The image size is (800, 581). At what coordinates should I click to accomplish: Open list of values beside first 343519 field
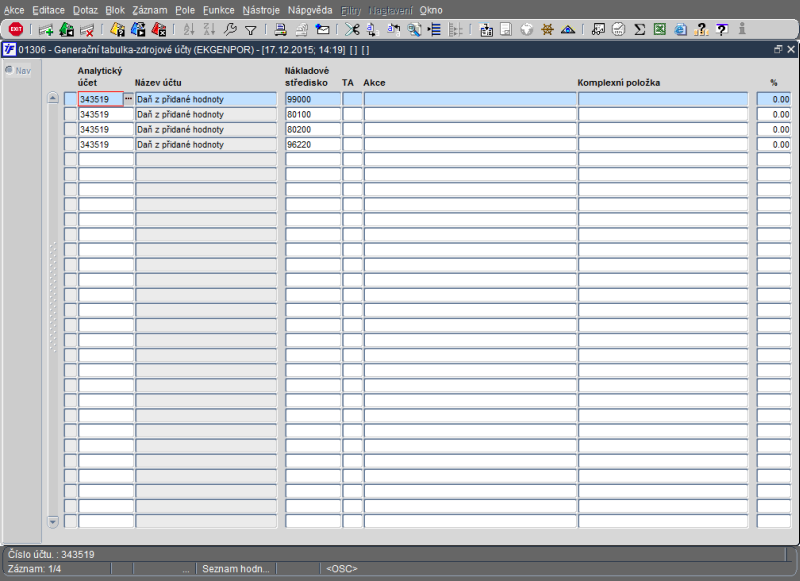coord(129,99)
